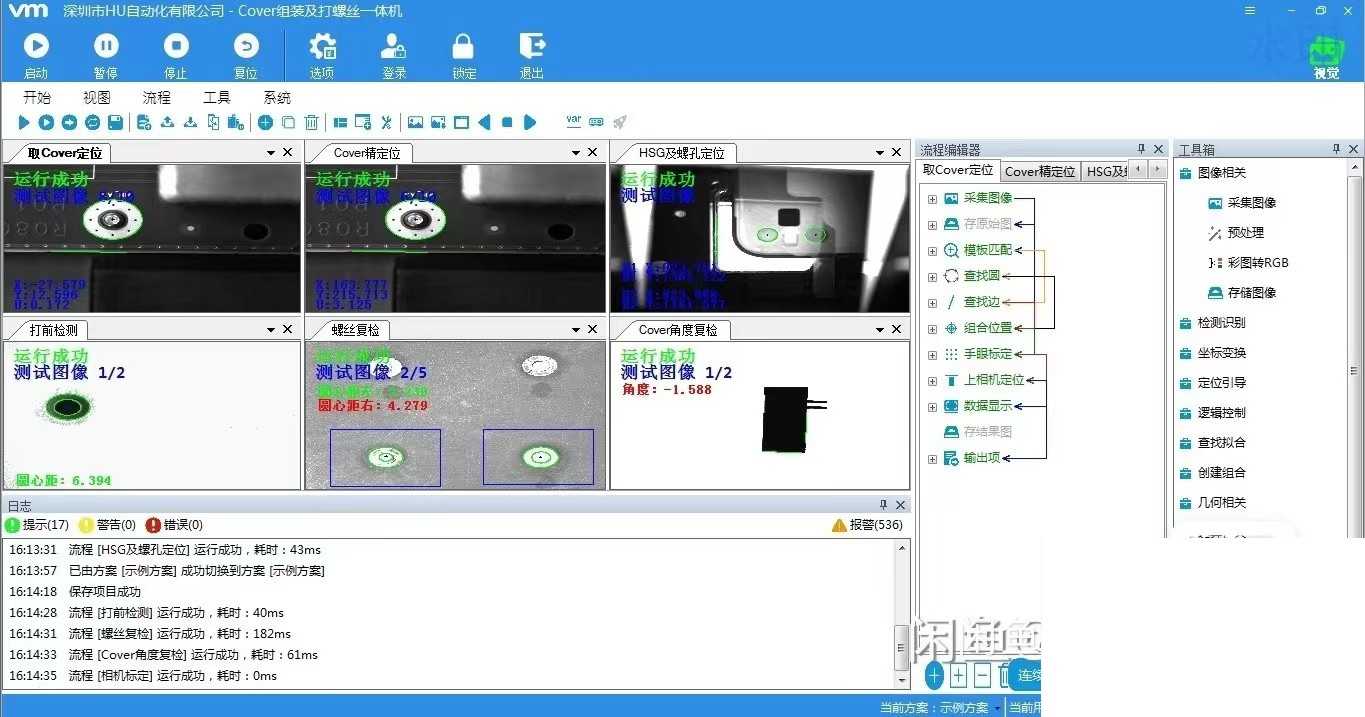
Task: Click the rocket icon in toolbar
Action: pos(620,122)
